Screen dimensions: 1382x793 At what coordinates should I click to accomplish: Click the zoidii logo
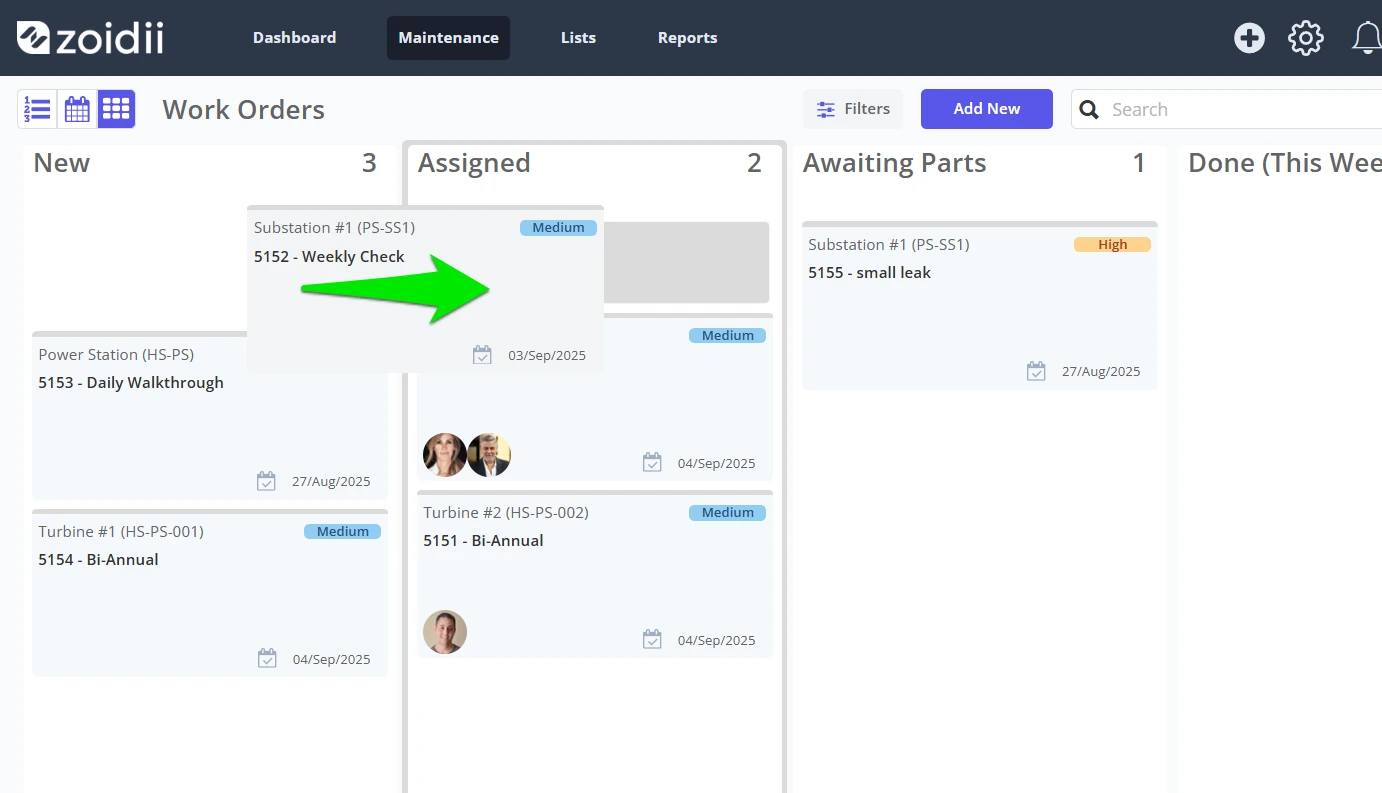pyautogui.click(x=90, y=38)
